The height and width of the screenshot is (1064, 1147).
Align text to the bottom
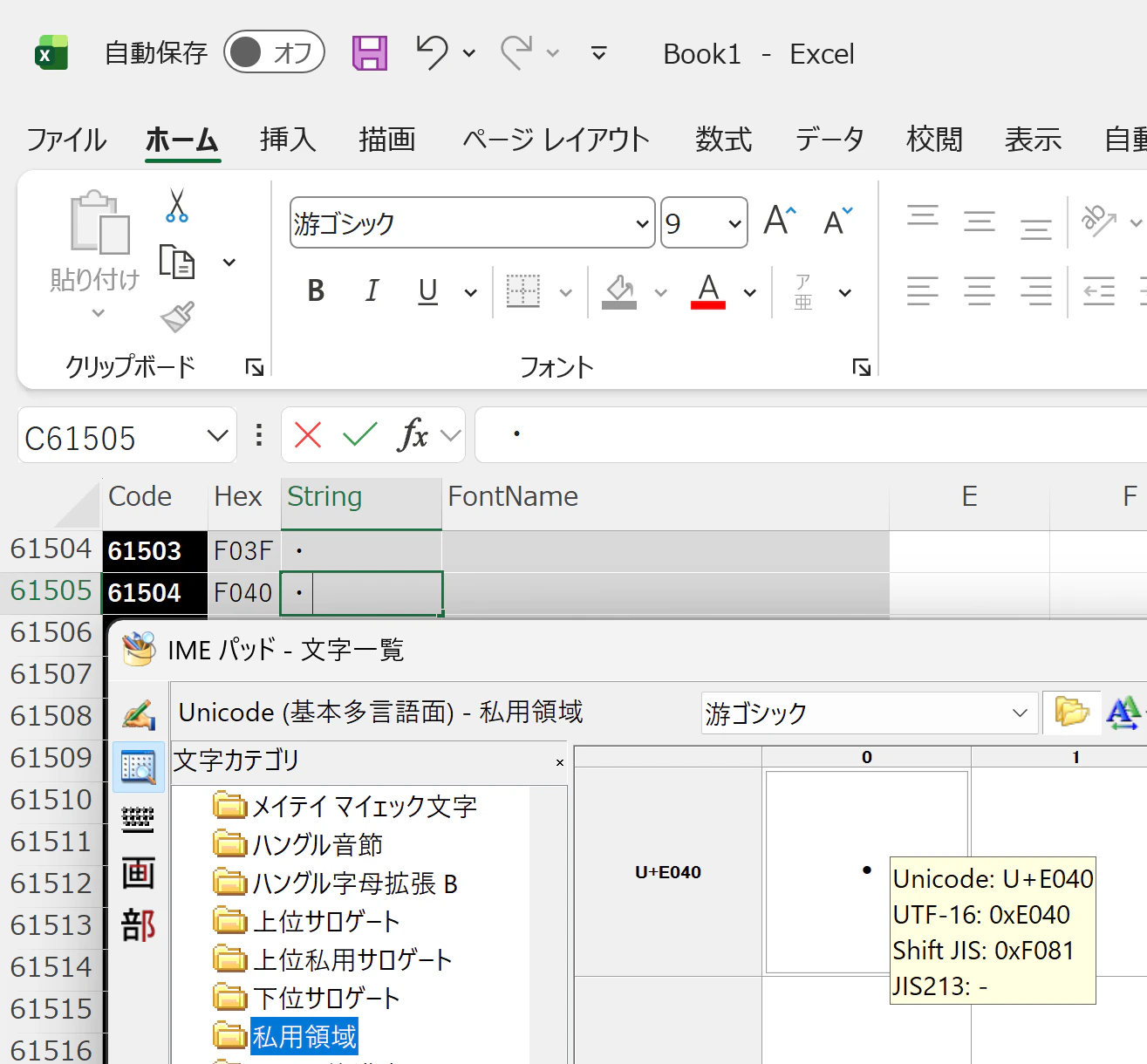pos(1036,228)
